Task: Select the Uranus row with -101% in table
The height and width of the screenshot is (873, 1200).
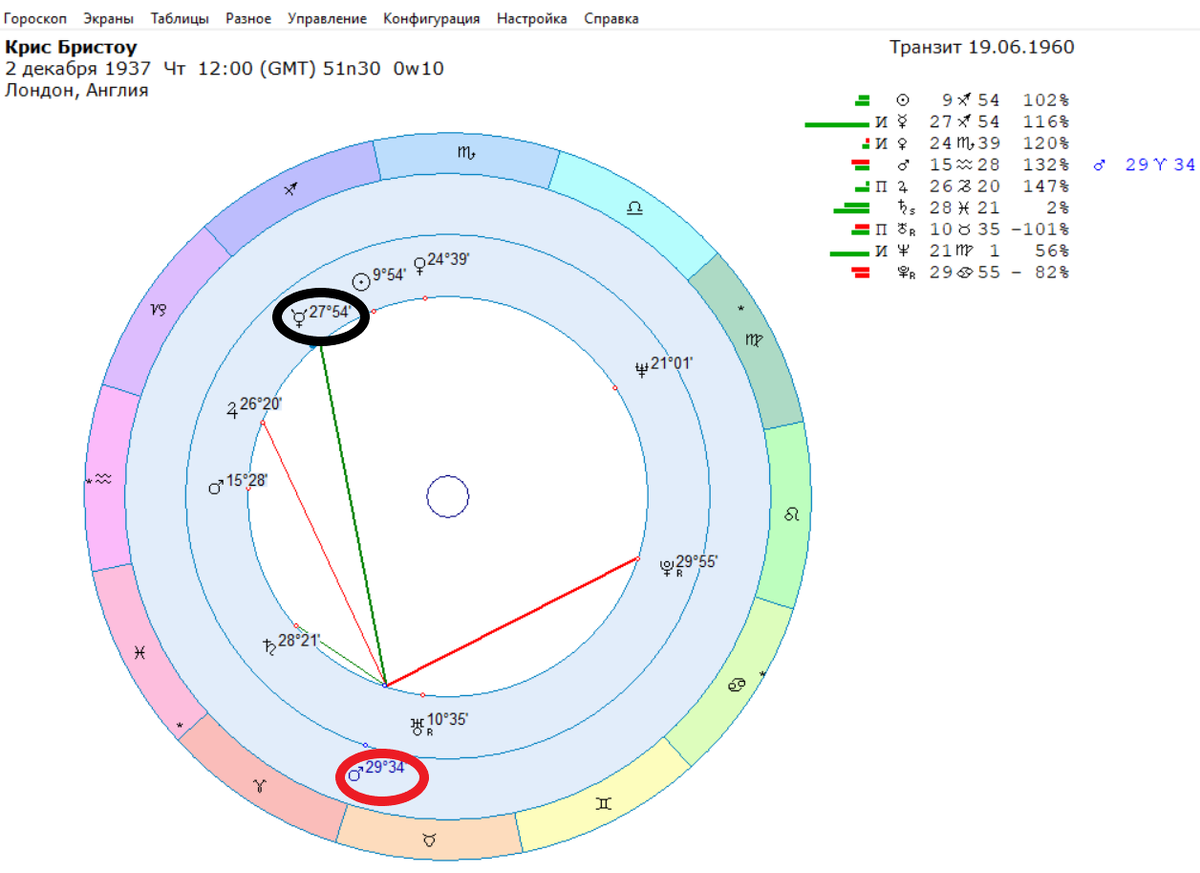Action: tap(960, 229)
